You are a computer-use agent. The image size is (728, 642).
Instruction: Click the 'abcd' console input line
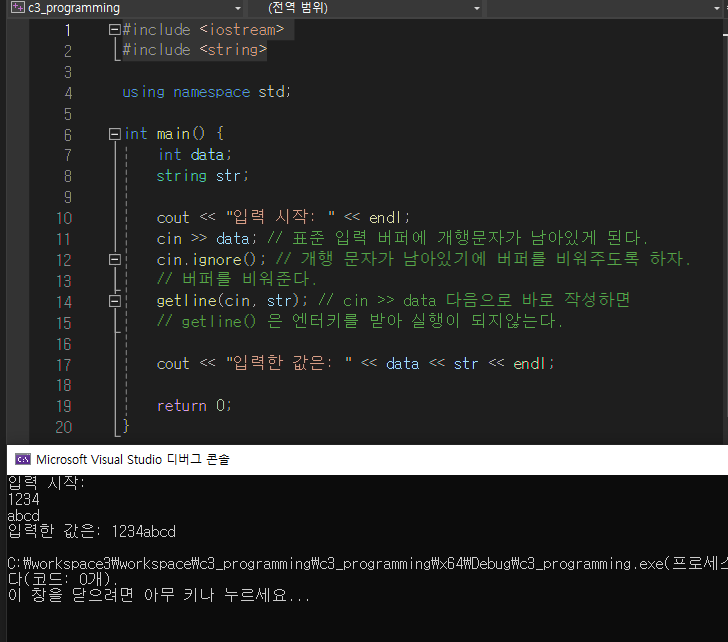24,515
